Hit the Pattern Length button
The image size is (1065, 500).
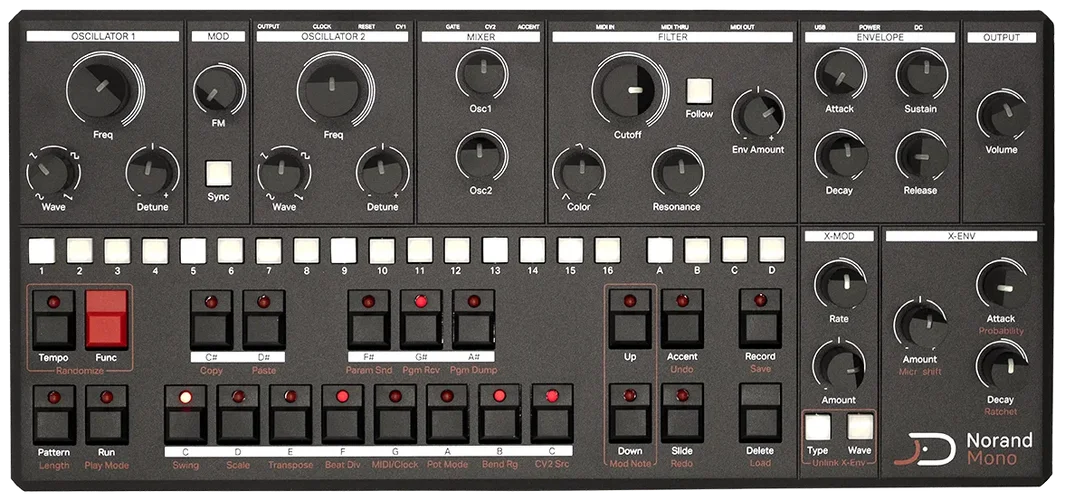click(54, 415)
